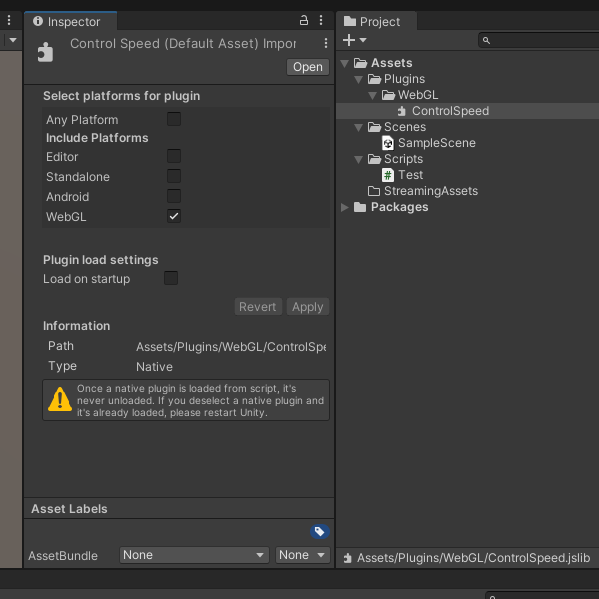Enable the Any Platform checkbox
Screen dimensions: 599x599
pos(174,119)
